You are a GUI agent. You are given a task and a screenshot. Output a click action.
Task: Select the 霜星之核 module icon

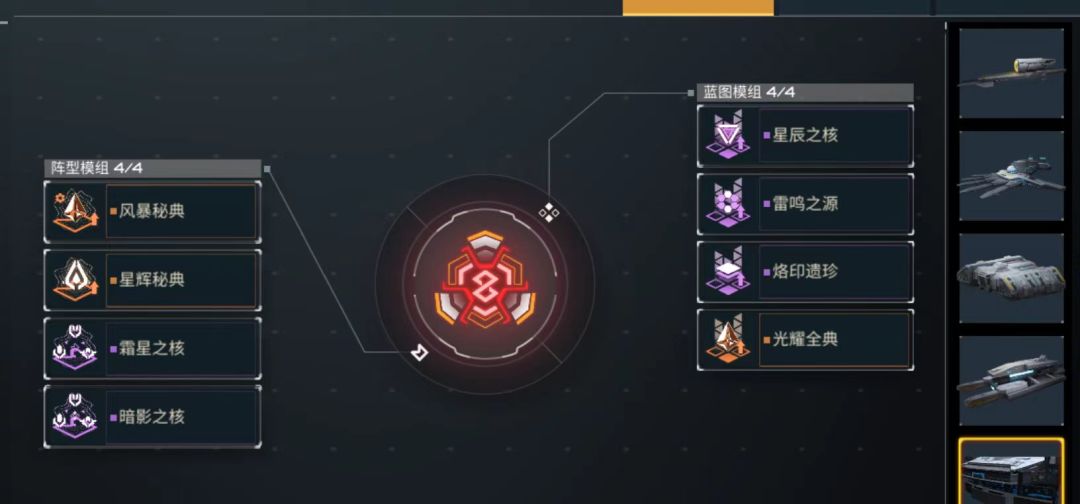tap(76, 348)
